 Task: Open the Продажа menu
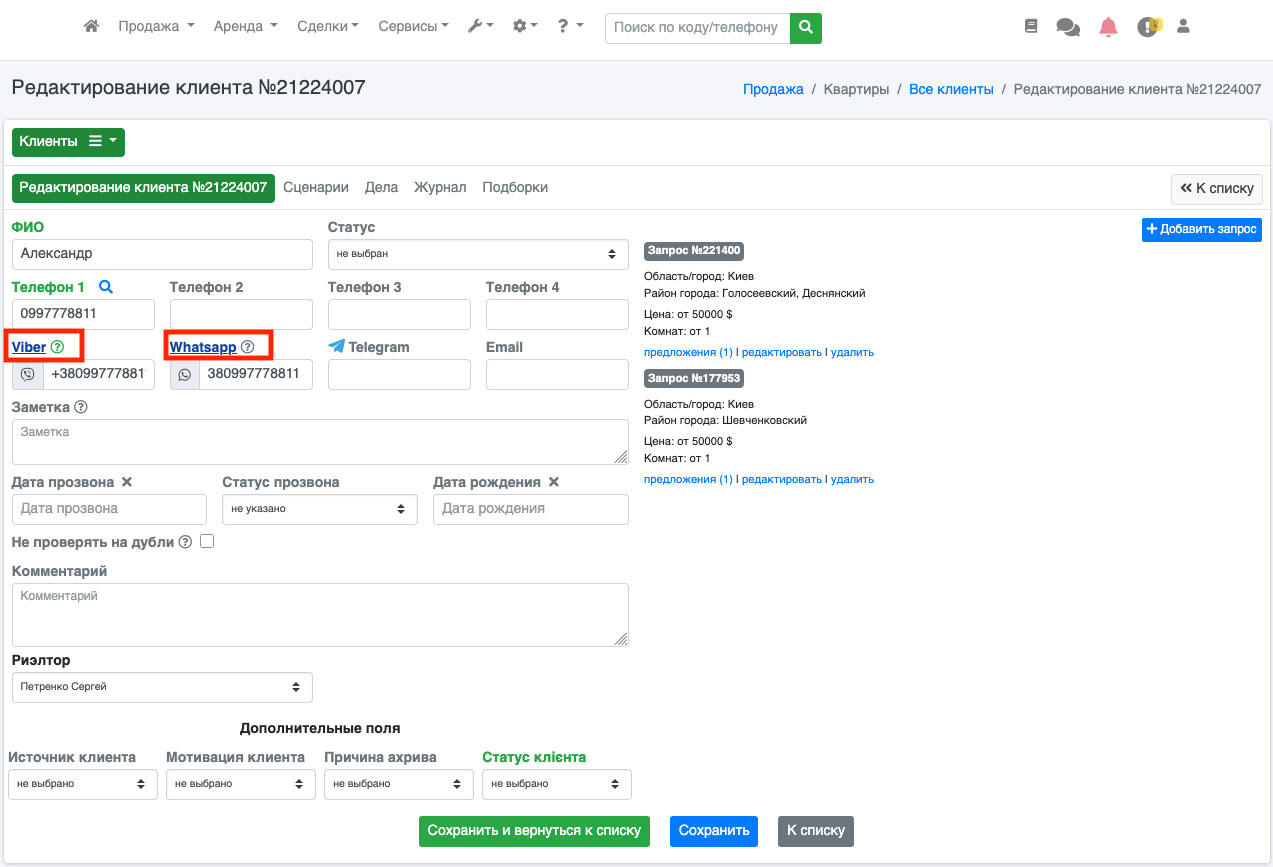(156, 27)
